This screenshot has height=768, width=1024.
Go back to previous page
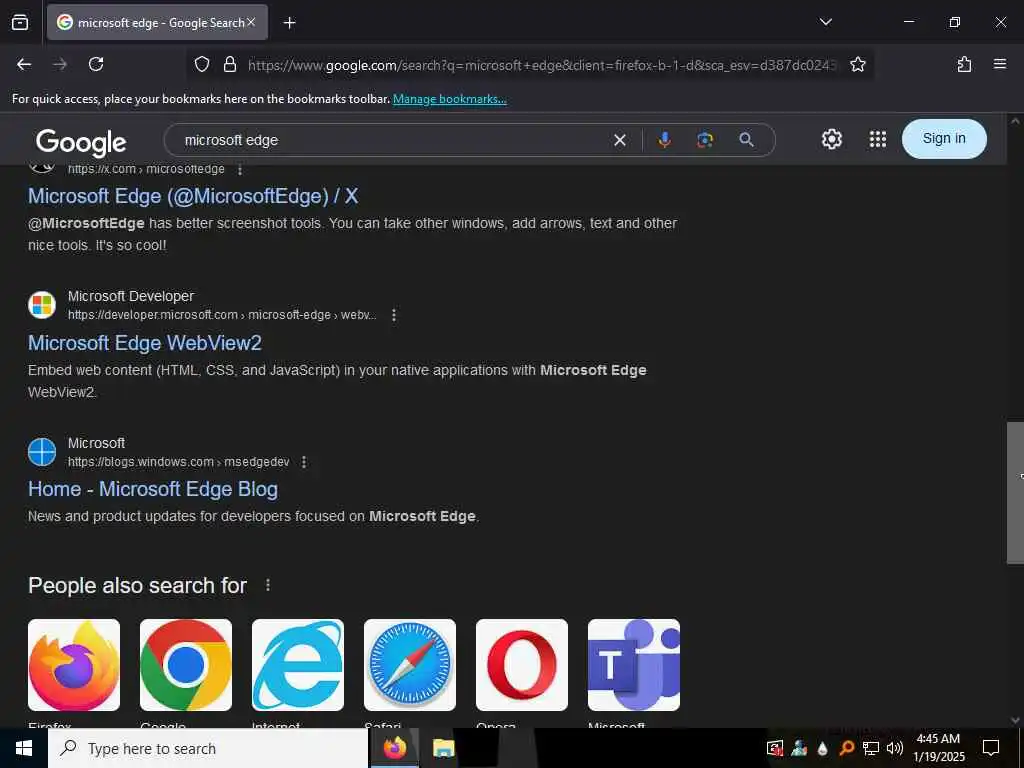pos(24,64)
